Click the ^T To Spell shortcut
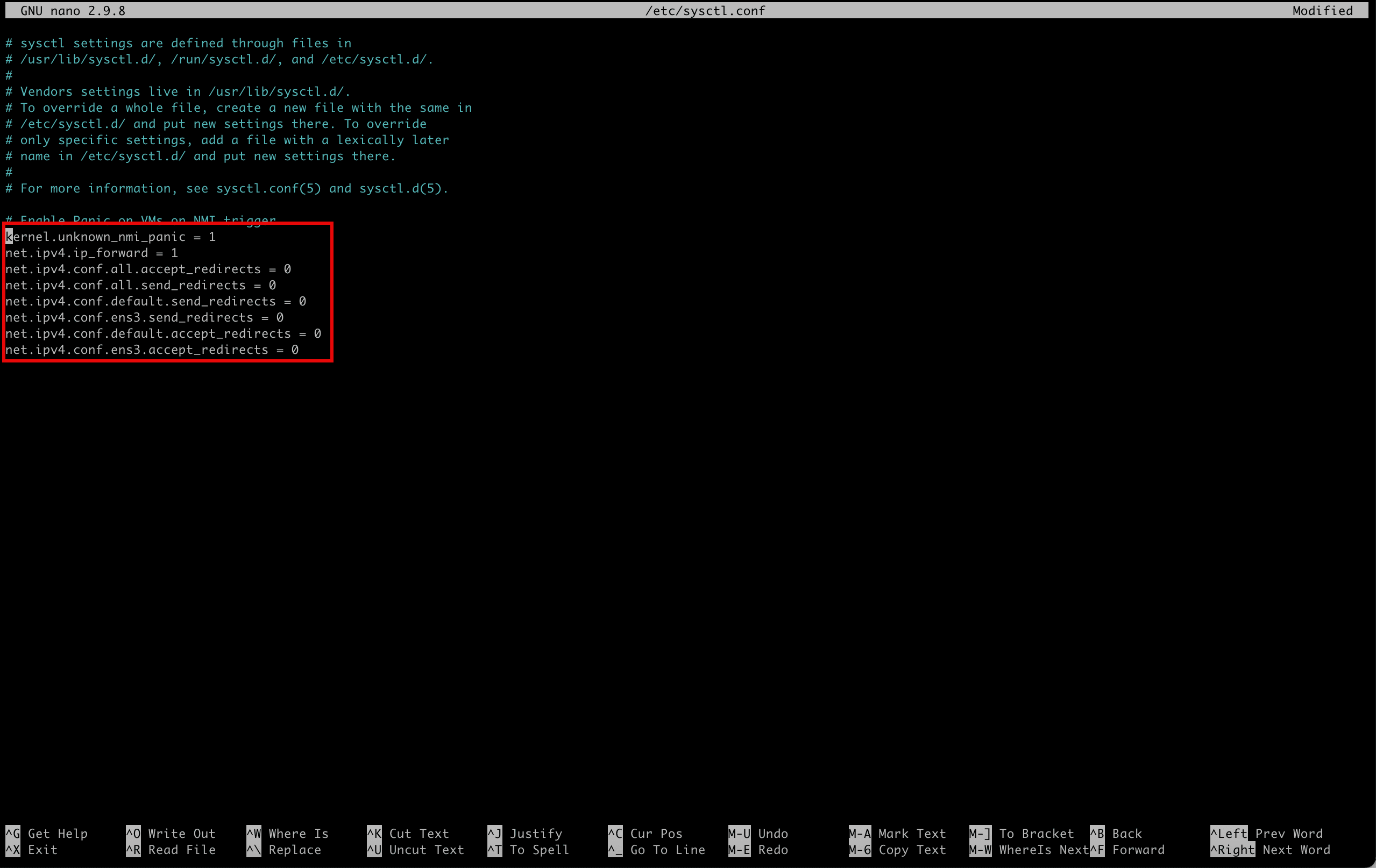The height and width of the screenshot is (868, 1376). pyautogui.click(x=529, y=849)
